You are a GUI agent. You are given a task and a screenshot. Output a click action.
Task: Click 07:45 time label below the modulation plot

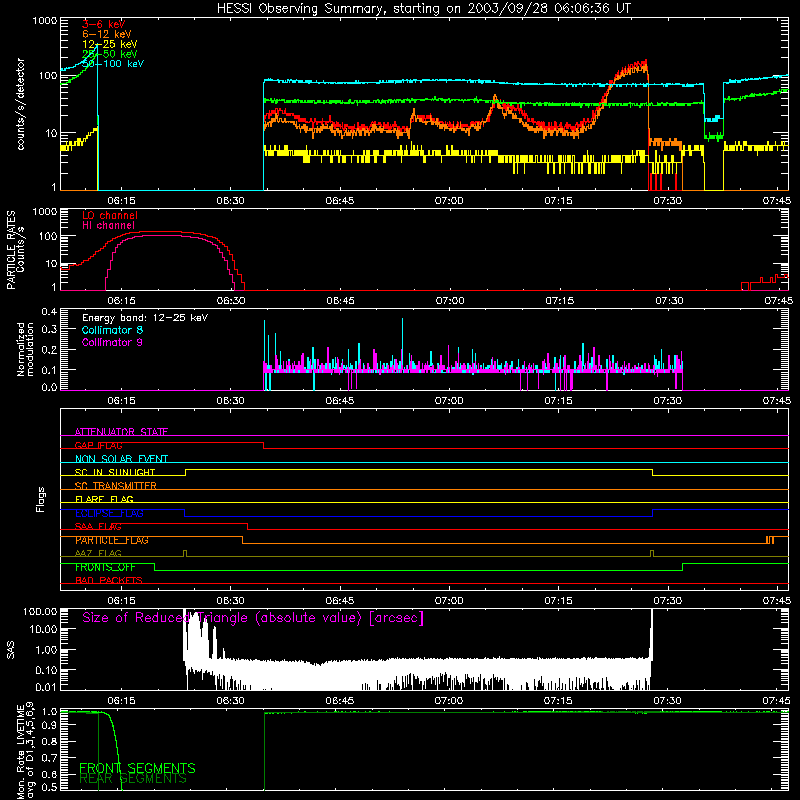coord(777,401)
